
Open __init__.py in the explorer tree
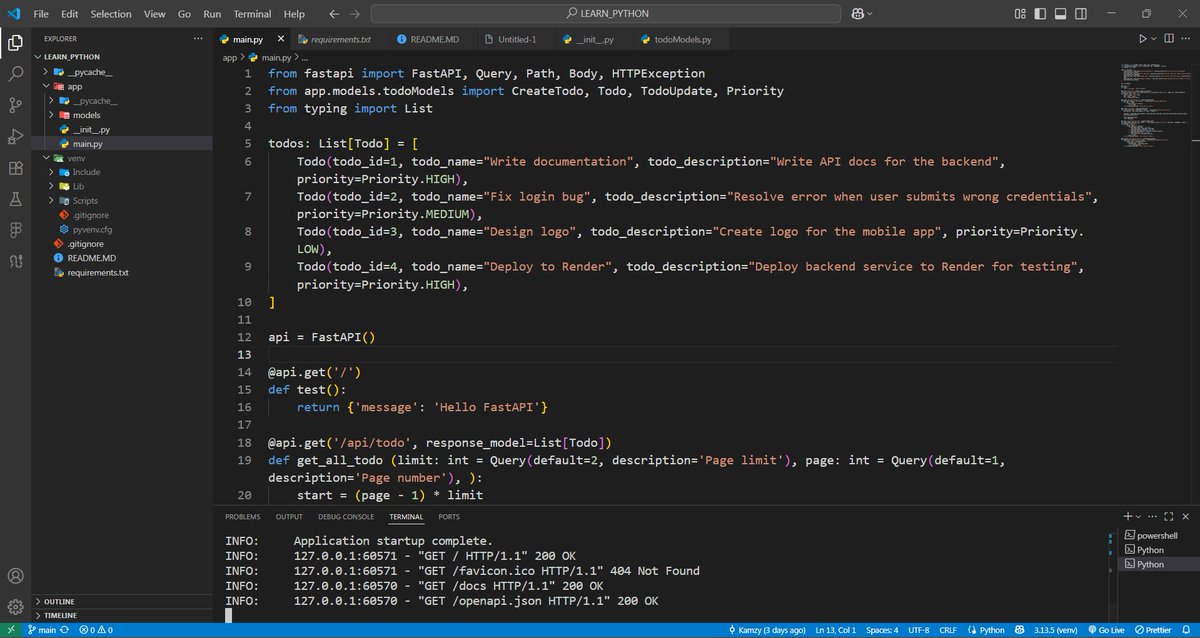pos(122,129)
